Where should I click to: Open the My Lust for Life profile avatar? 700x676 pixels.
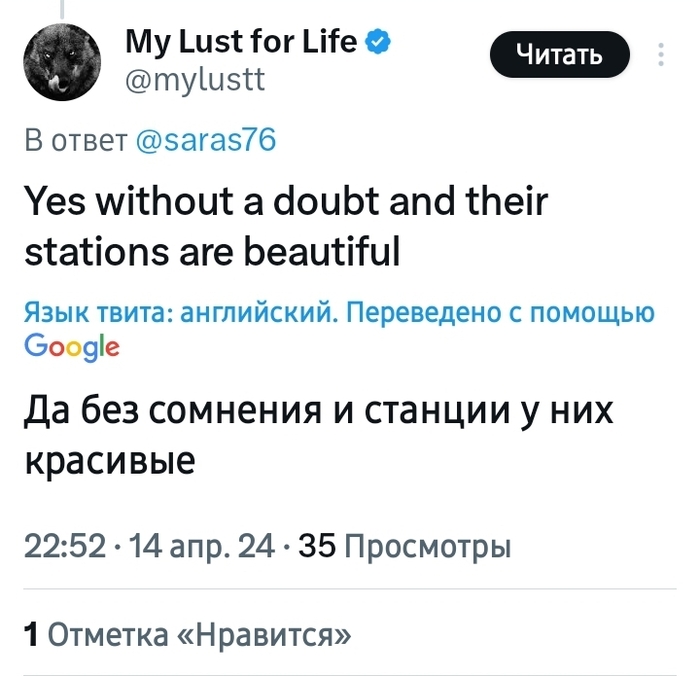point(62,62)
